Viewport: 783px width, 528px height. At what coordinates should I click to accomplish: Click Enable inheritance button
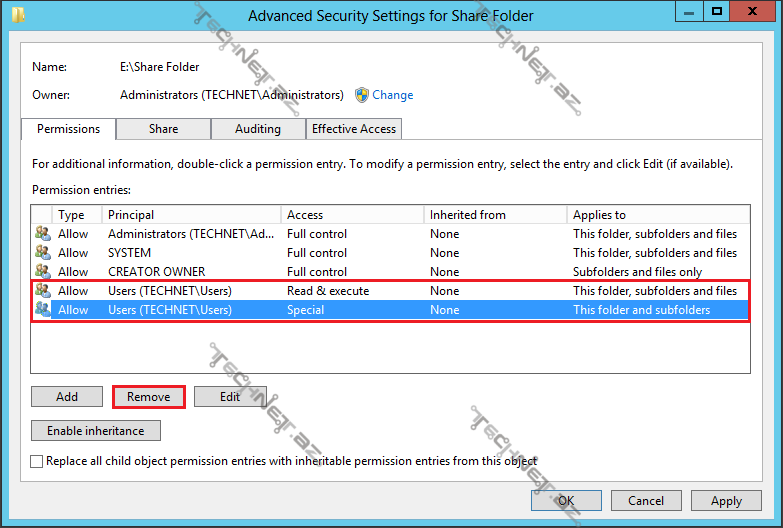(x=96, y=431)
